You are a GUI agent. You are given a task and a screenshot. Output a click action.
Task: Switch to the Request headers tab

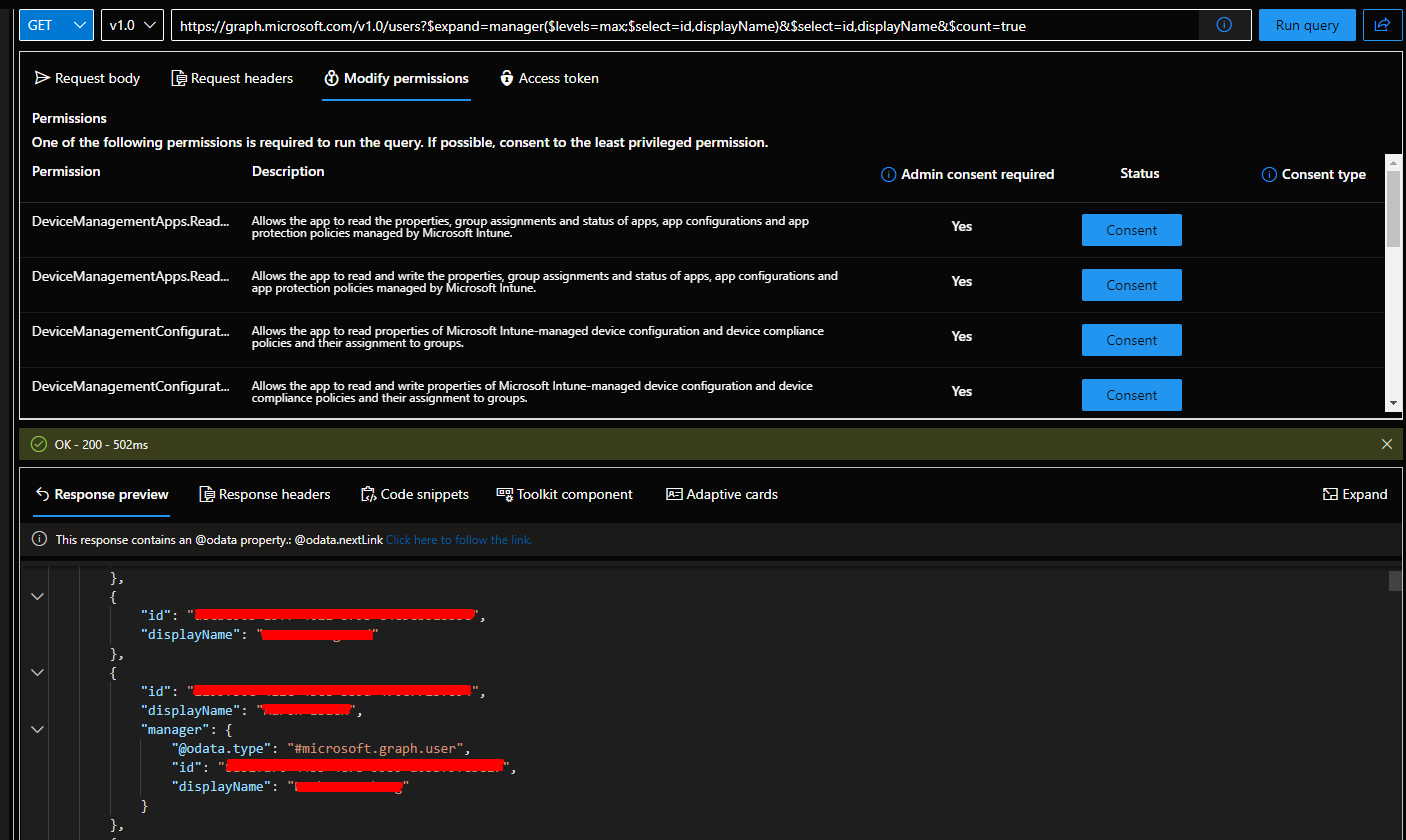[x=232, y=78]
